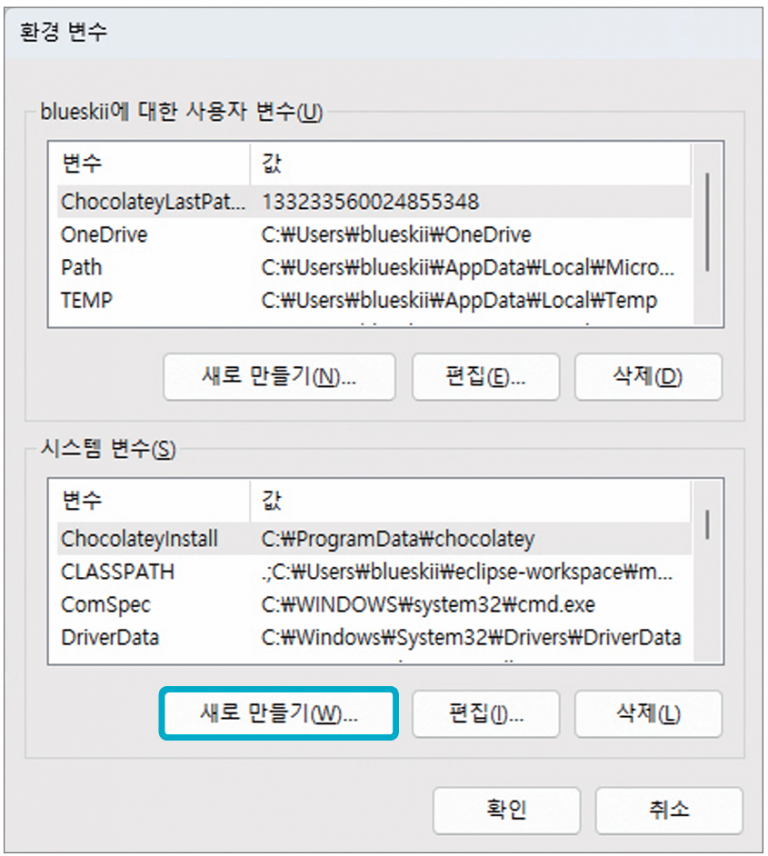Click the 변수 column header in user variables
This screenshot has height=856, width=768.
click(153, 163)
